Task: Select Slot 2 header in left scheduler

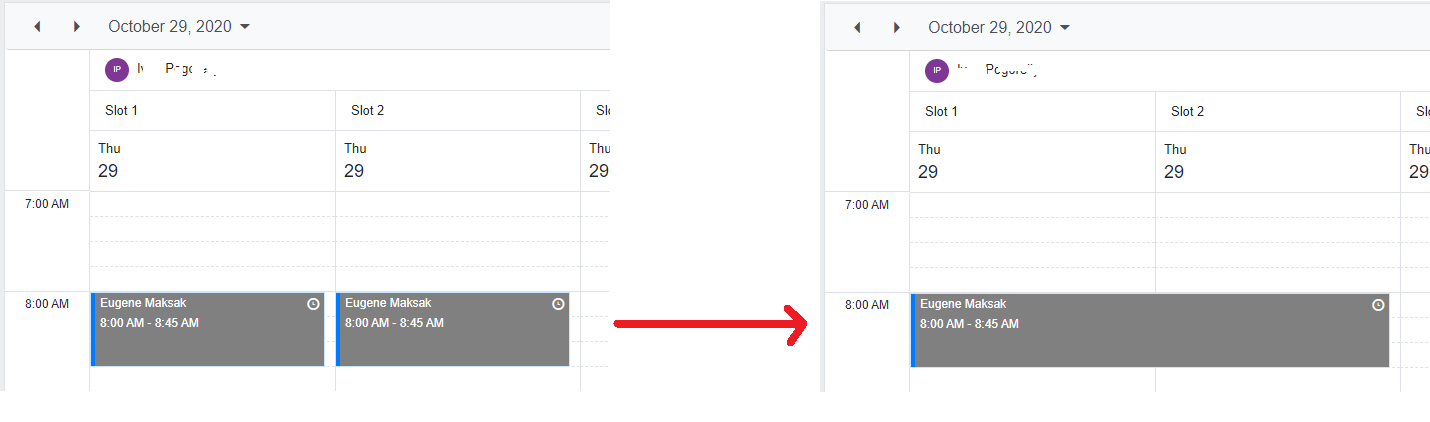Action: [367, 110]
